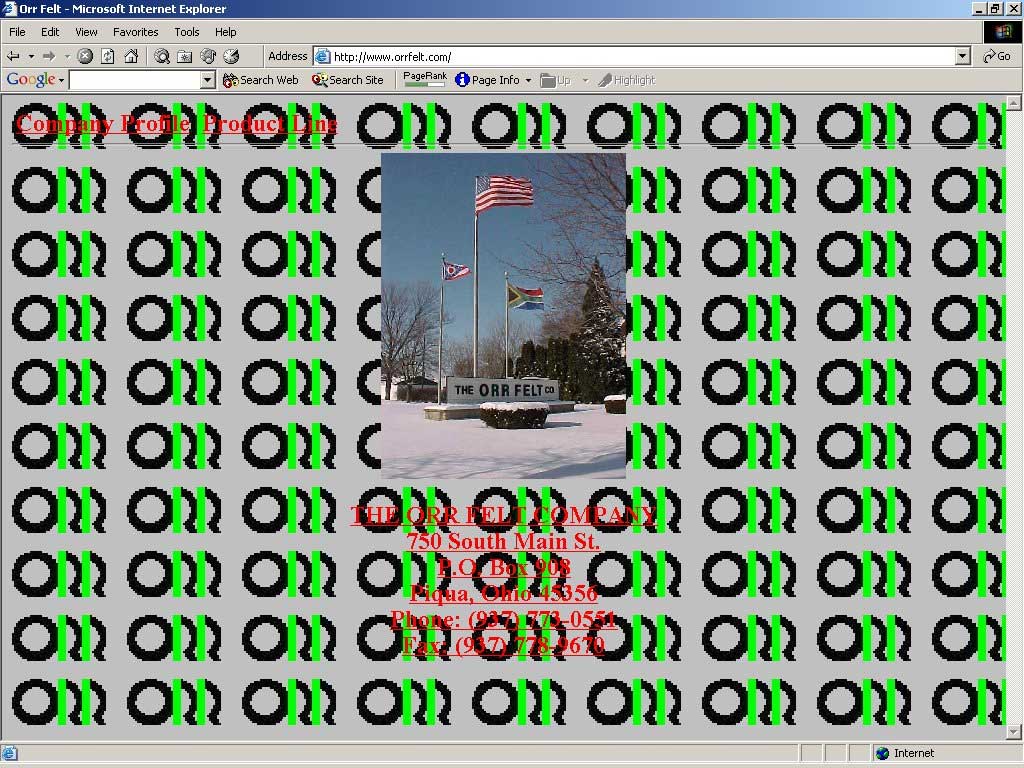This screenshot has height=768, width=1024.
Task: Open the Search pane icon
Action: 162,57
